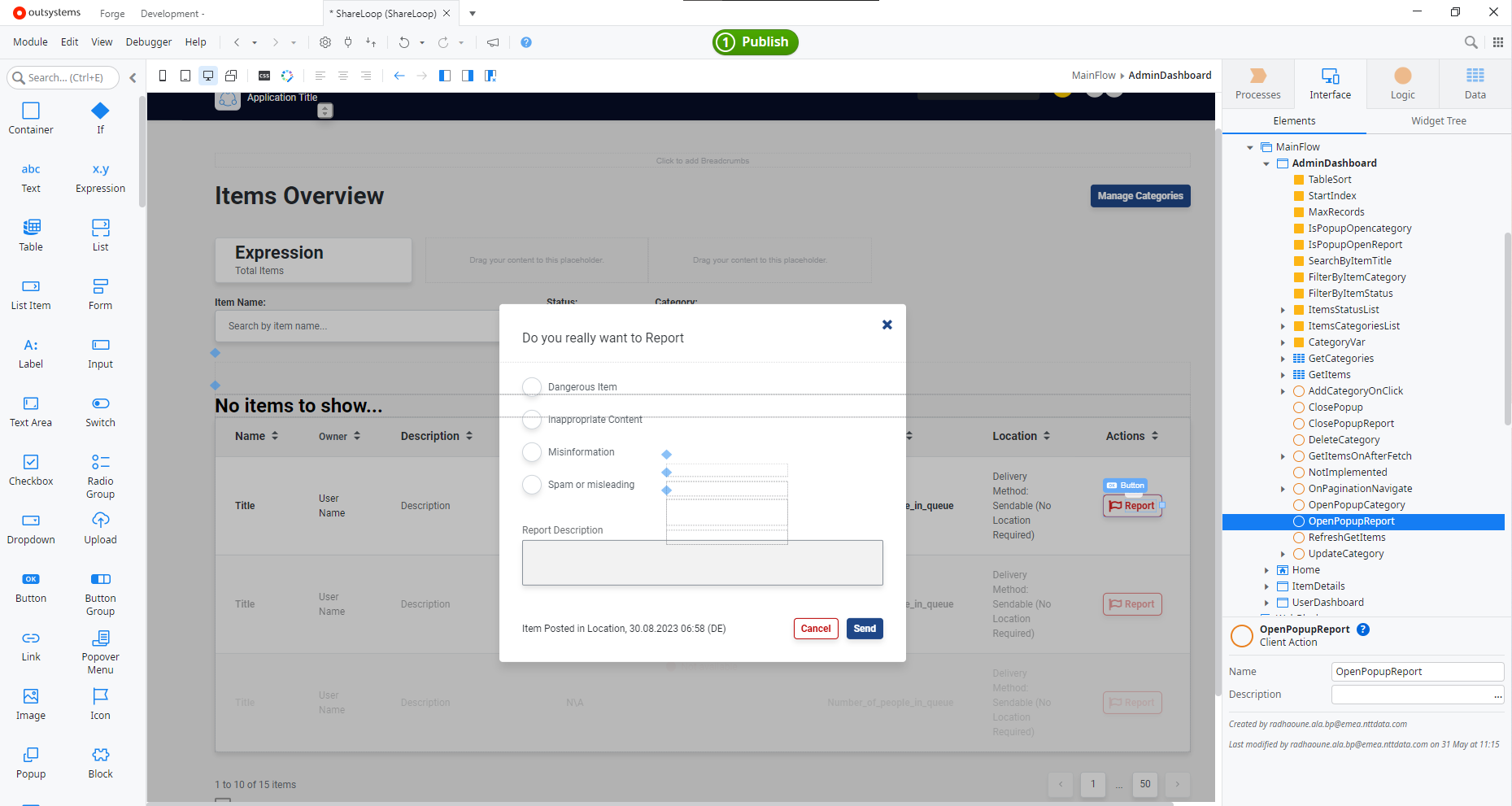The height and width of the screenshot is (806, 1512).
Task: Open the Debugger menu
Action: pyautogui.click(x=149, y=42)
